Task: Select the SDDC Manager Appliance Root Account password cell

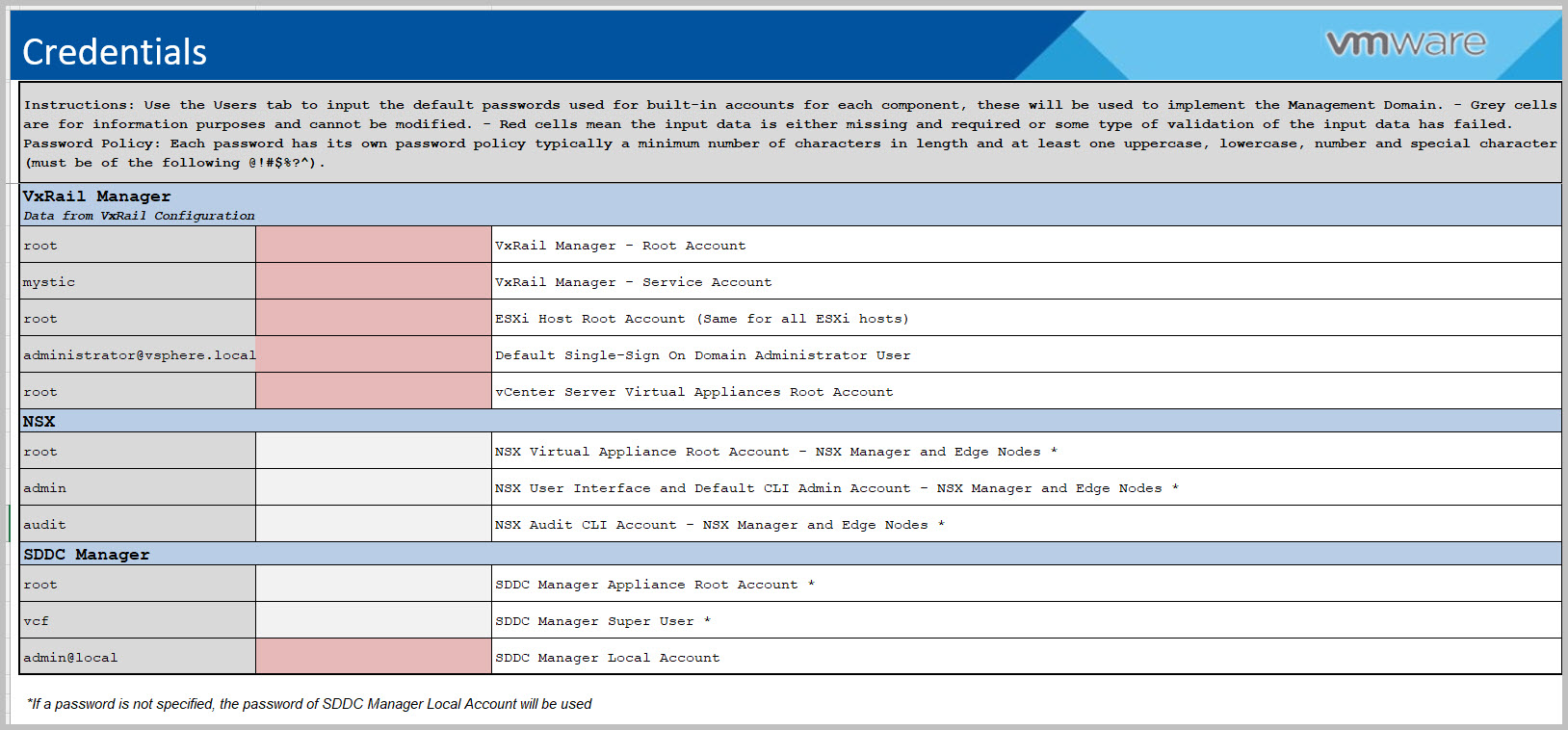Action: 374,584
